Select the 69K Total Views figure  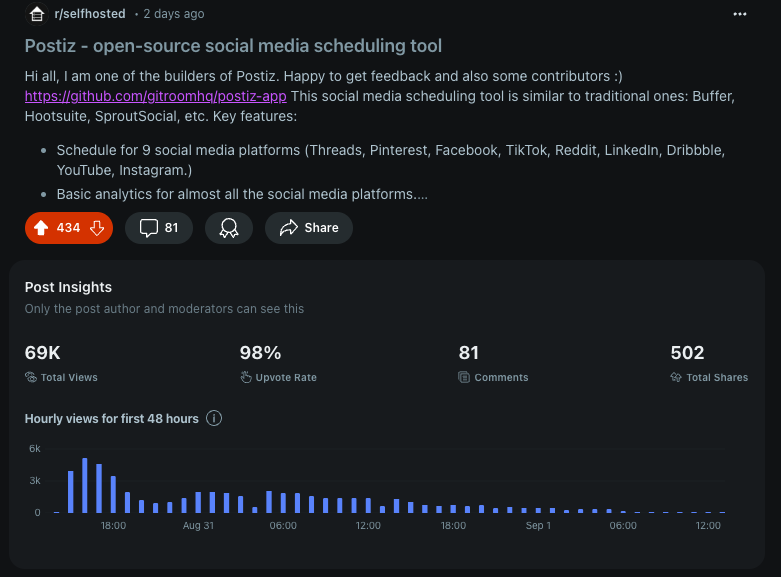(x=42, y=353)
